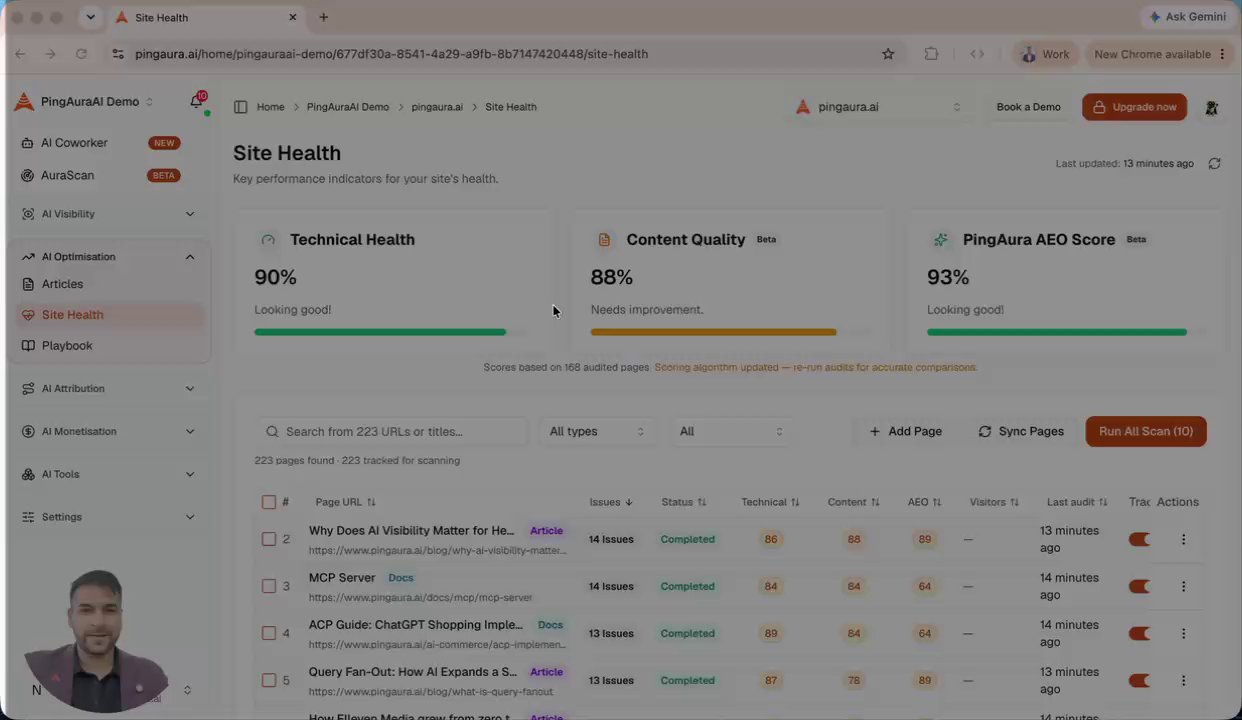Click Run All Scan (10) button

1146,431
